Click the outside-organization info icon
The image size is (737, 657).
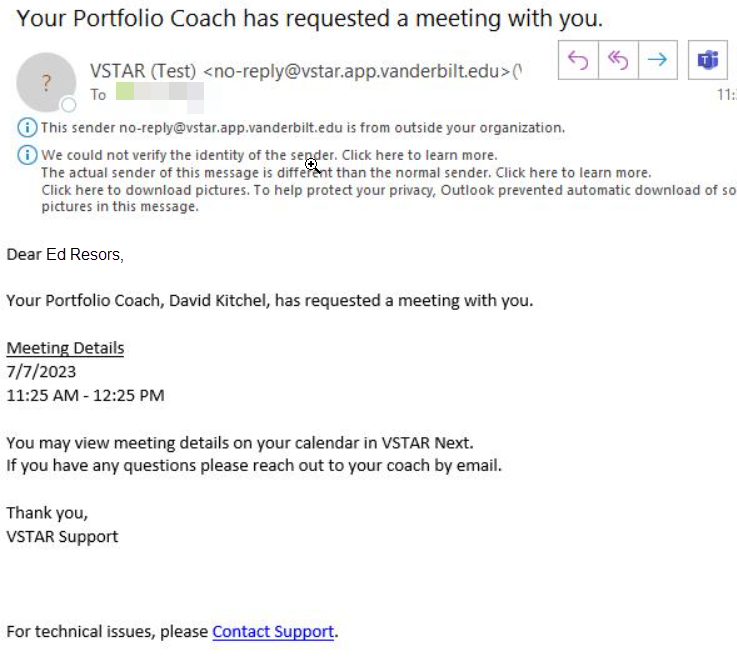tap(27, 127)
